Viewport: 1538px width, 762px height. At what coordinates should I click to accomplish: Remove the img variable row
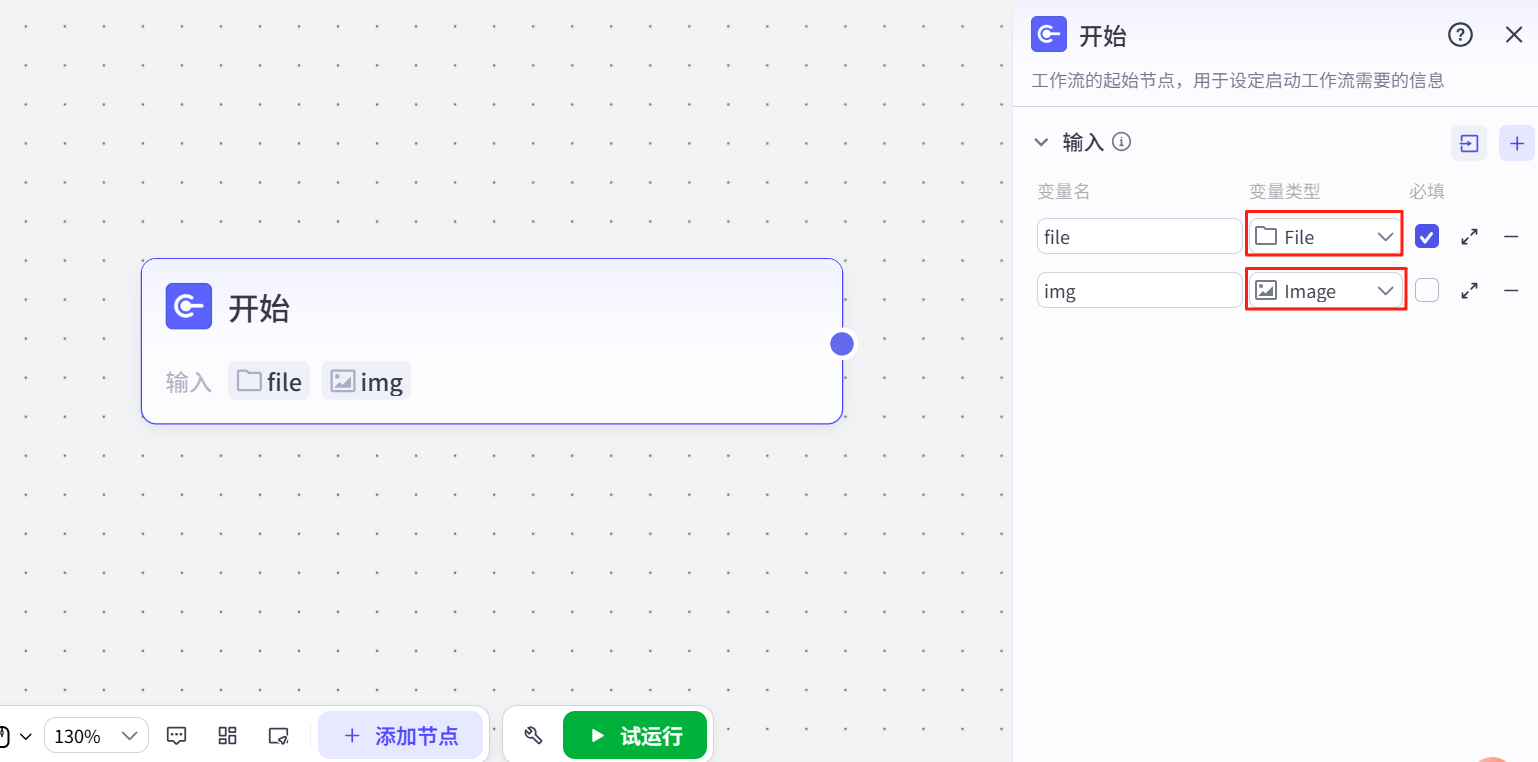pos(1511,291)
